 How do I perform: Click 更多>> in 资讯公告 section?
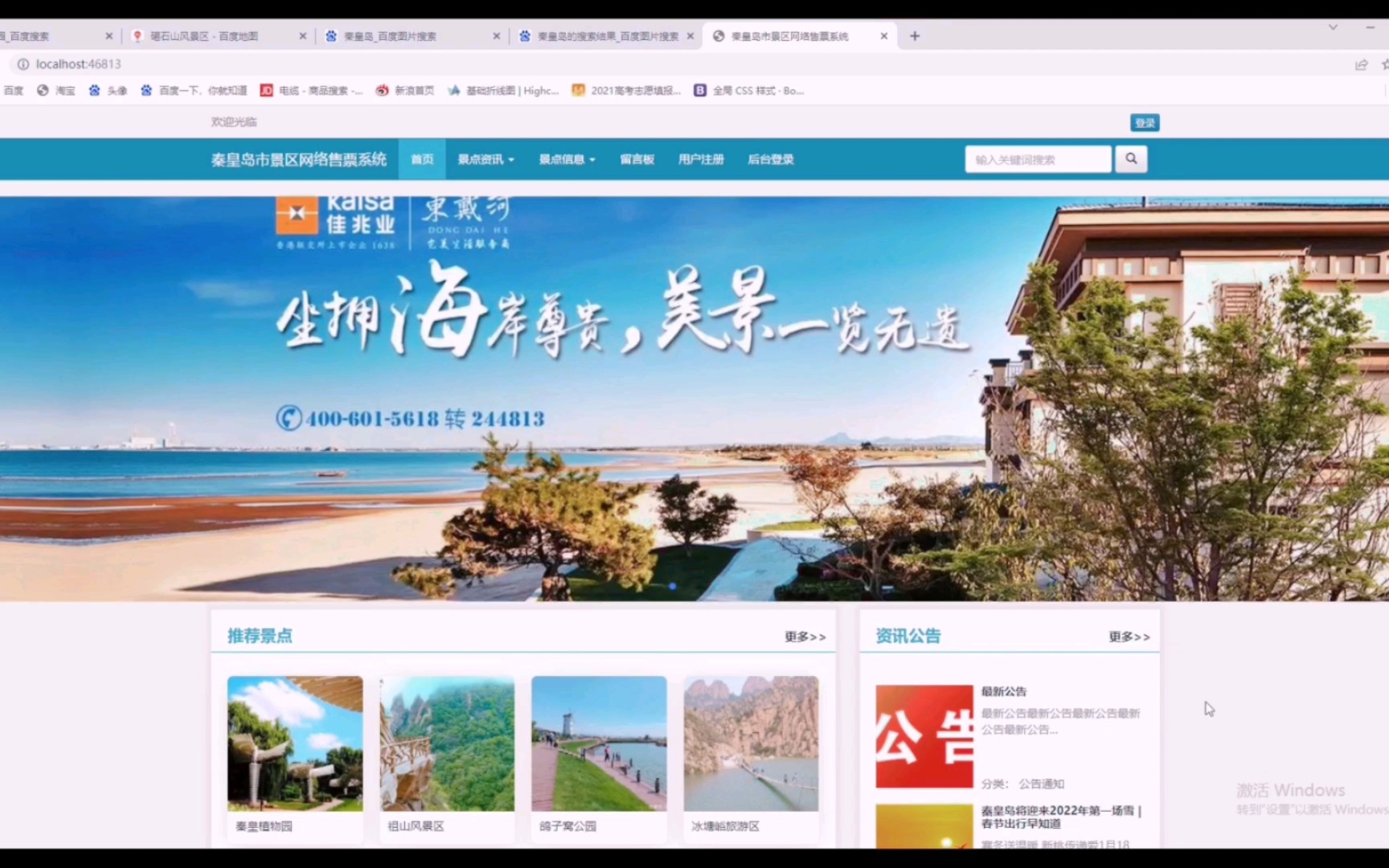tap(1129, 637)
